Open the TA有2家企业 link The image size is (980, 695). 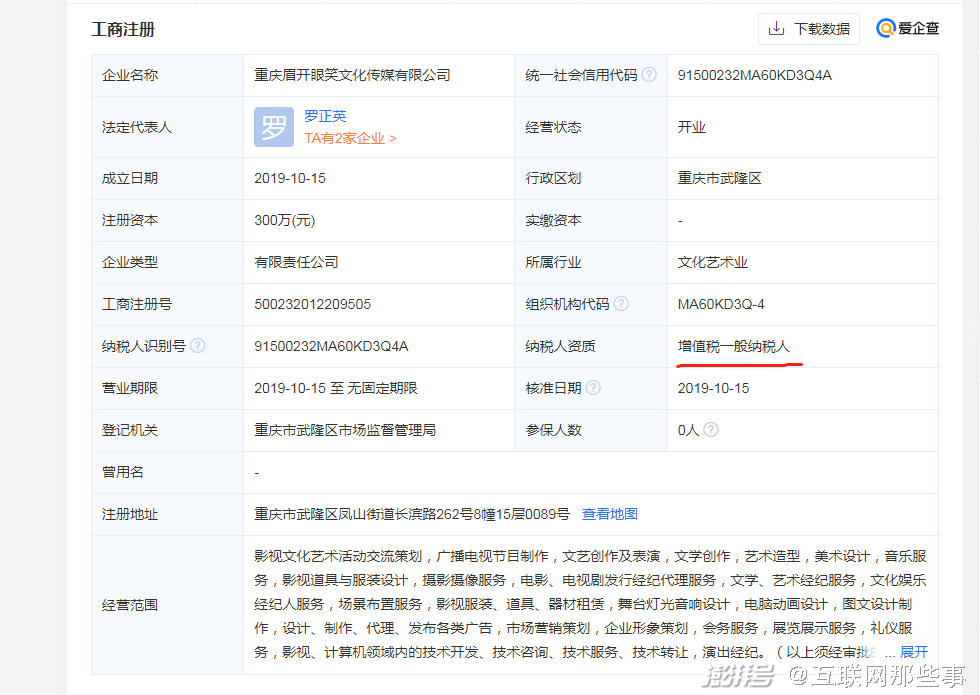pos(350,139)
